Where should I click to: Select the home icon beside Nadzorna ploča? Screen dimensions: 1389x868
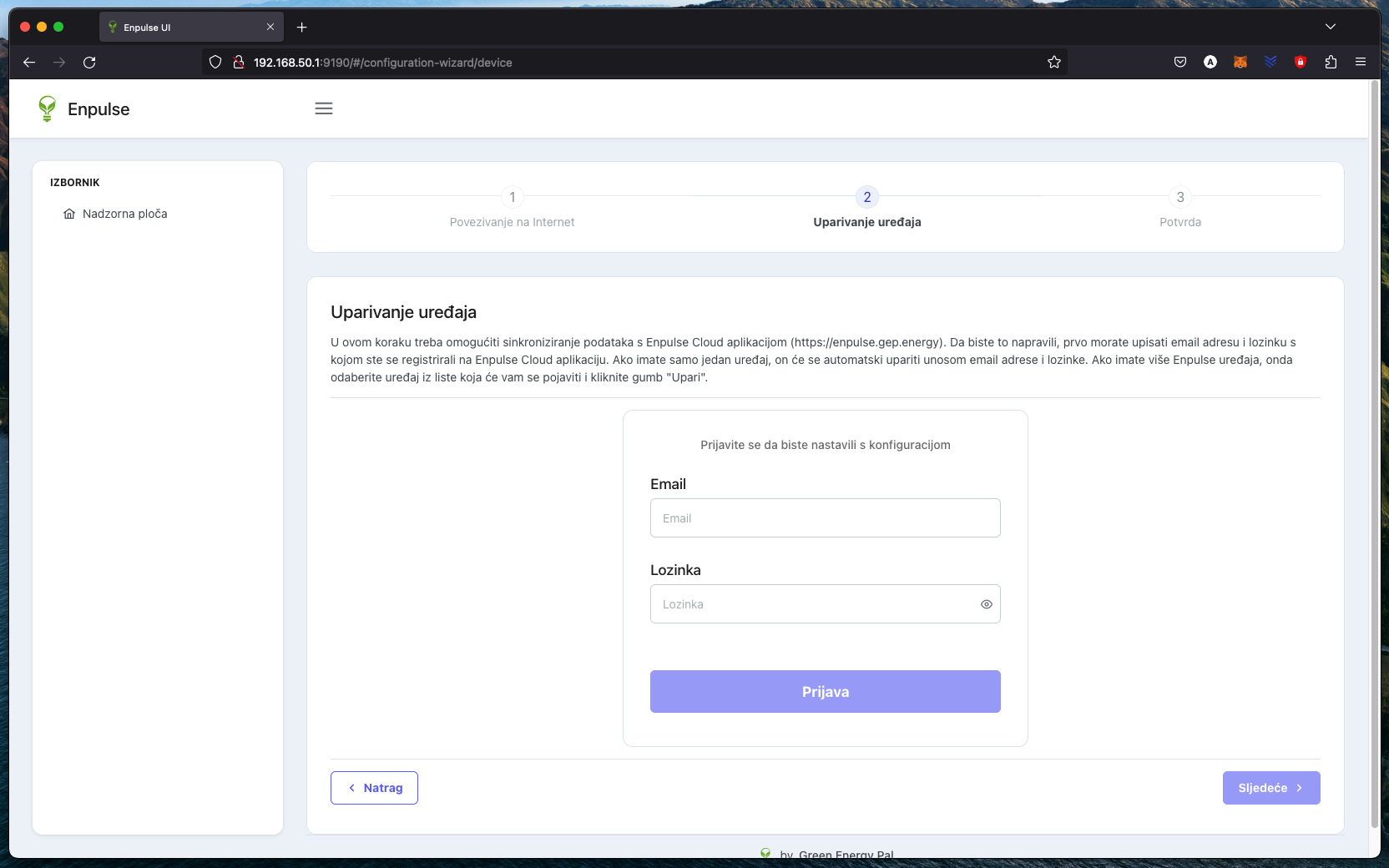pyautogui.click(x=70, y=214)
